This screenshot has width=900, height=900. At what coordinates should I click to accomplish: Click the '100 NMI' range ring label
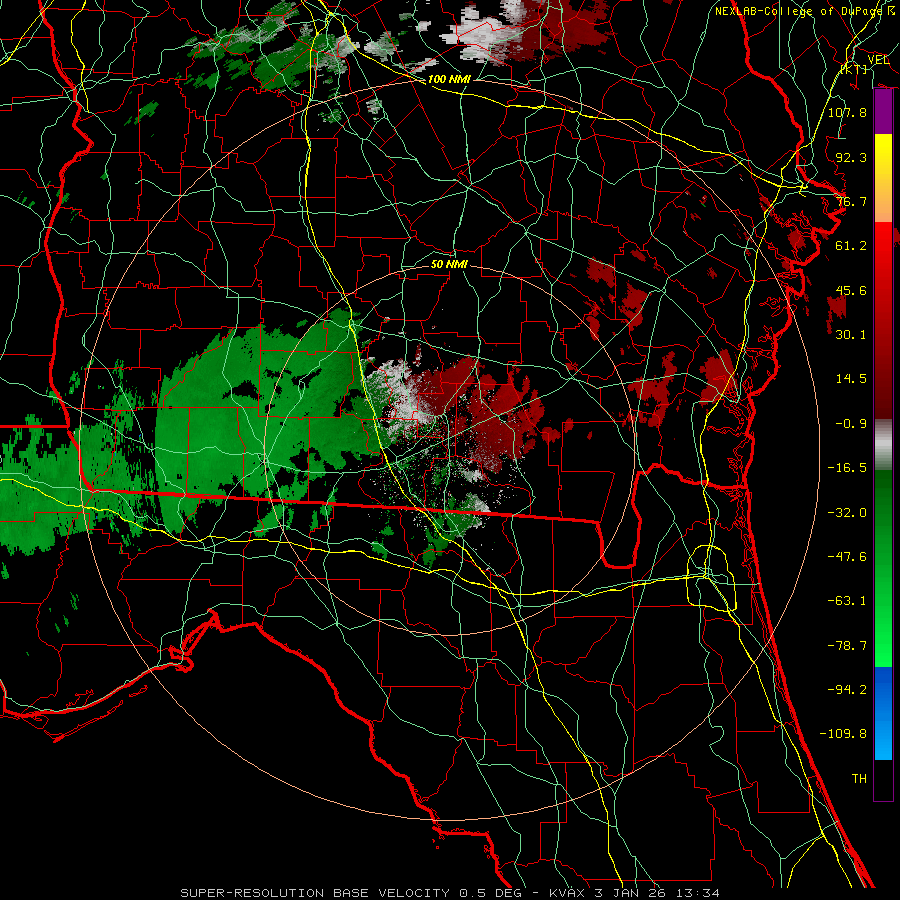click(449, 79)
